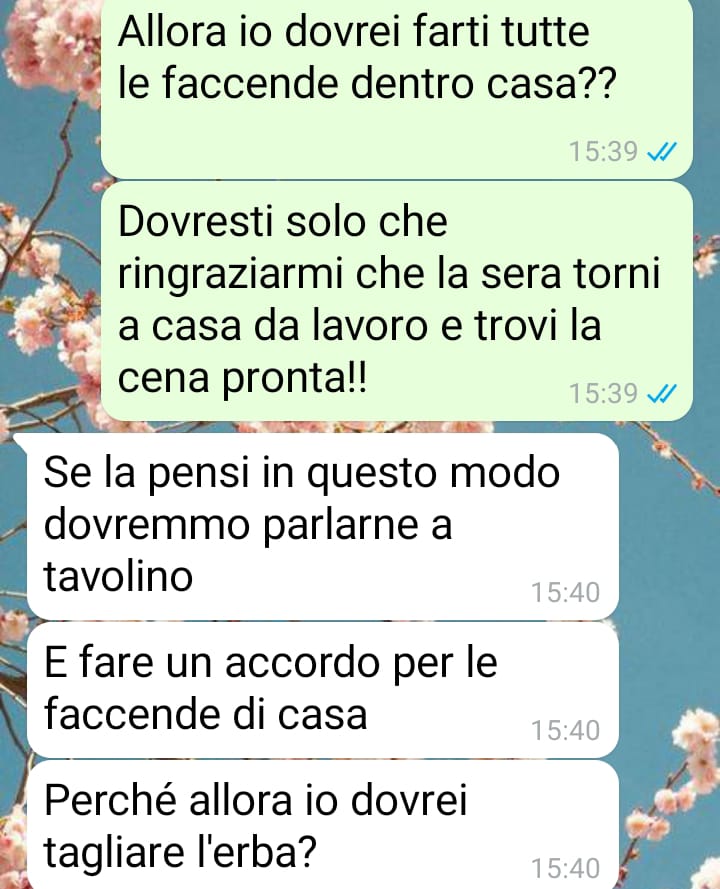Image resolution: width=720 pixels, height=889 pixels.
Task: Click the 15:40 timestamp beside 'tavolino'
Action: 565,592
